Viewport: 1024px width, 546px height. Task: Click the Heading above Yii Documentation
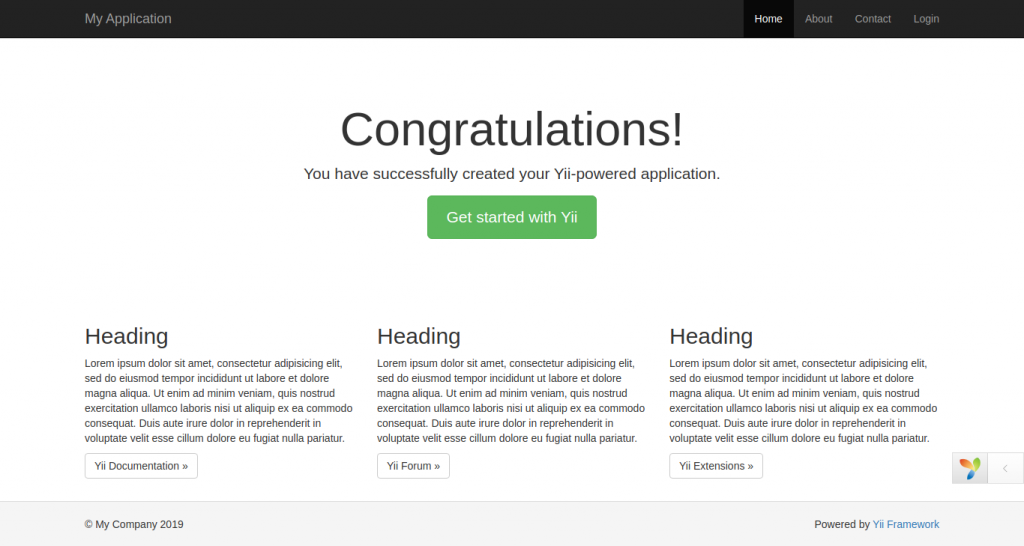(126, 336)
